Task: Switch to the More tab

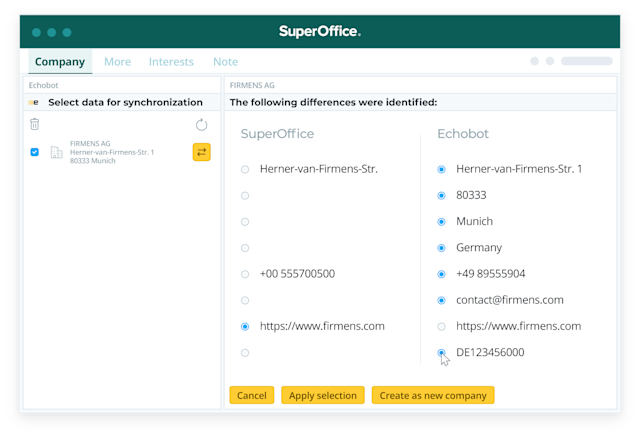Action: point(118,62)
